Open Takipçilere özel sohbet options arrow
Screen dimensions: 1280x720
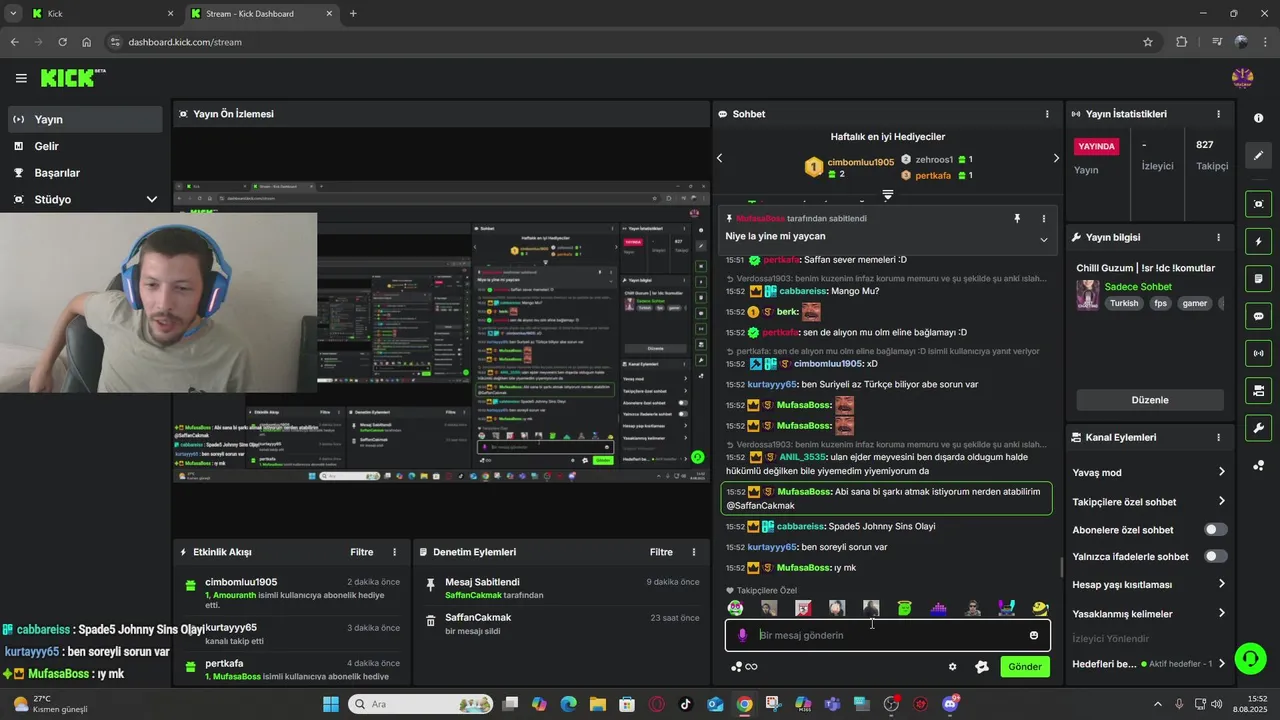coord(1221,502)
